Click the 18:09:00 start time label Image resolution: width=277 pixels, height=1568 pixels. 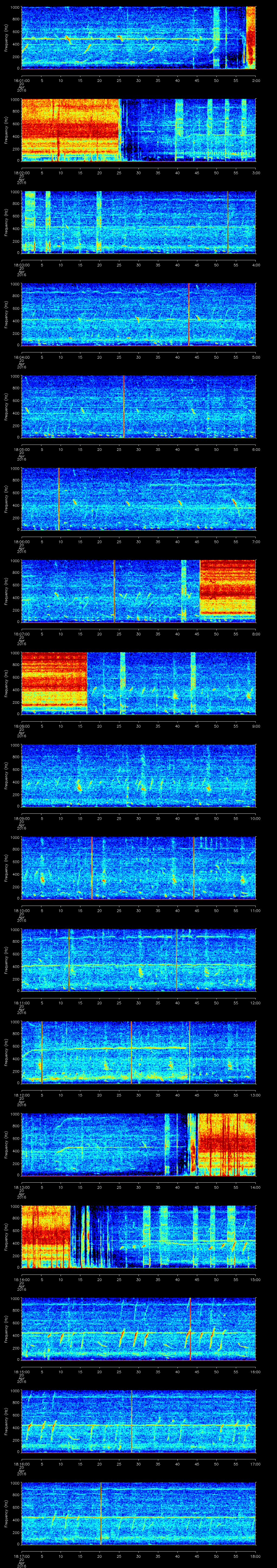[21, 818]
